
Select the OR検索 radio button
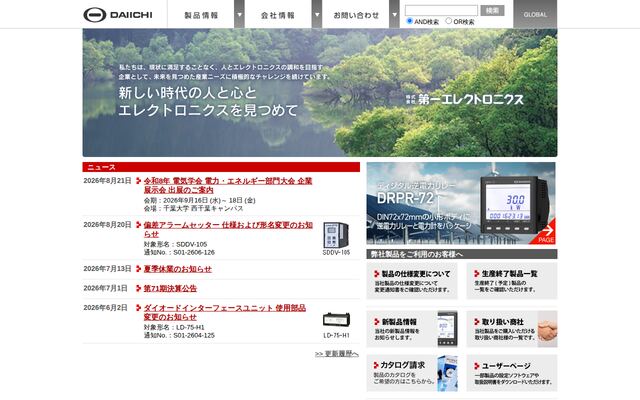tap(449, 21)
